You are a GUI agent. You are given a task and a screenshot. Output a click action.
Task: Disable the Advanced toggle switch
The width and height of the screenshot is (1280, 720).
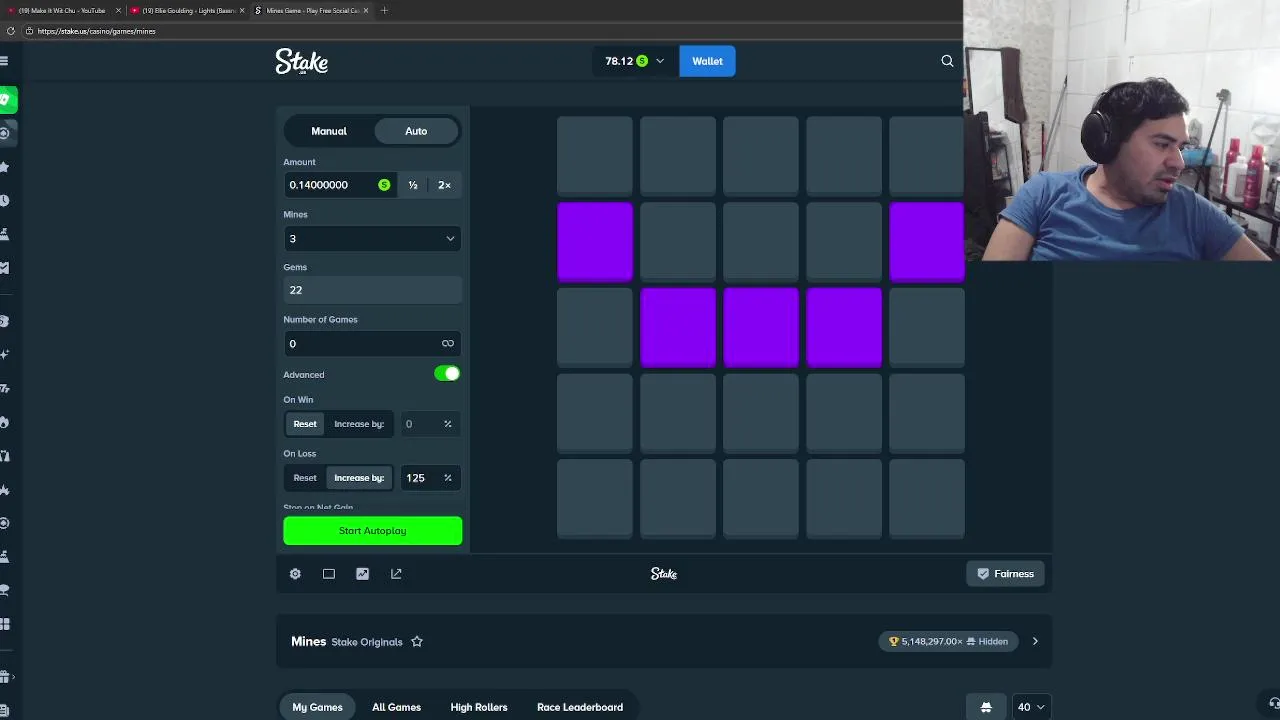coord(447,374)
